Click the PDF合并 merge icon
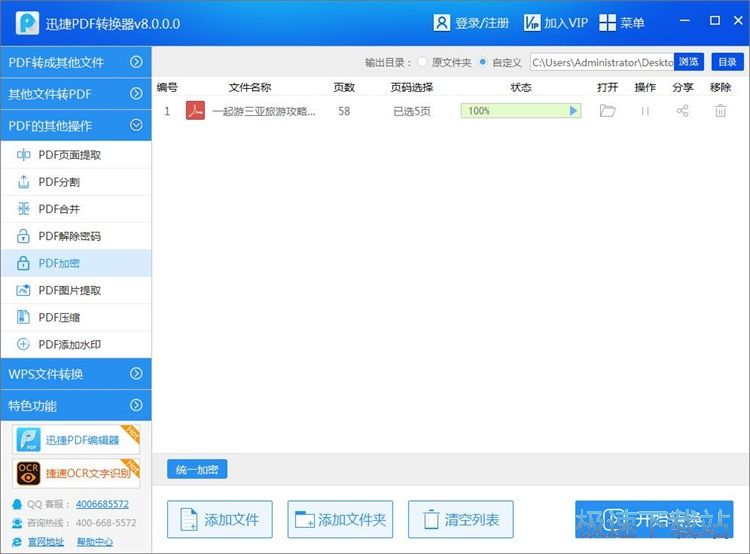The width and height of the screenshot is (750, 554). 23,209
